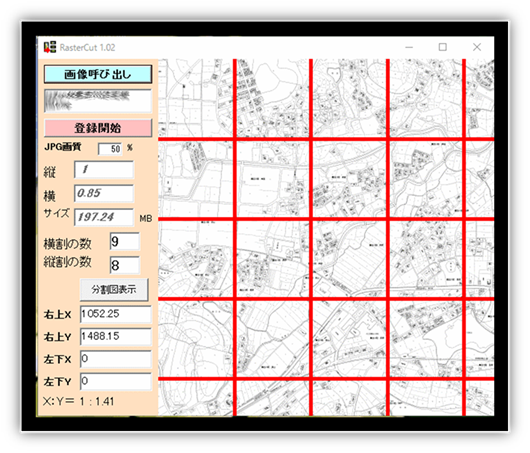Click the 右上X coordinate field

(x=116, y=314)
